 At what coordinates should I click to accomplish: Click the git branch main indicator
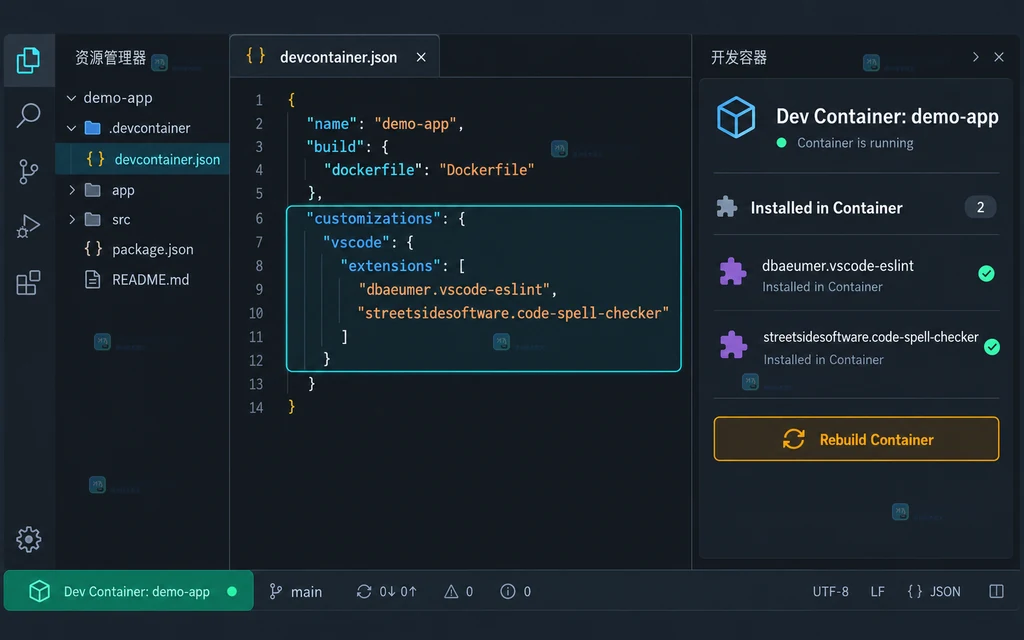pyautogui.click(x=296, y=592)
